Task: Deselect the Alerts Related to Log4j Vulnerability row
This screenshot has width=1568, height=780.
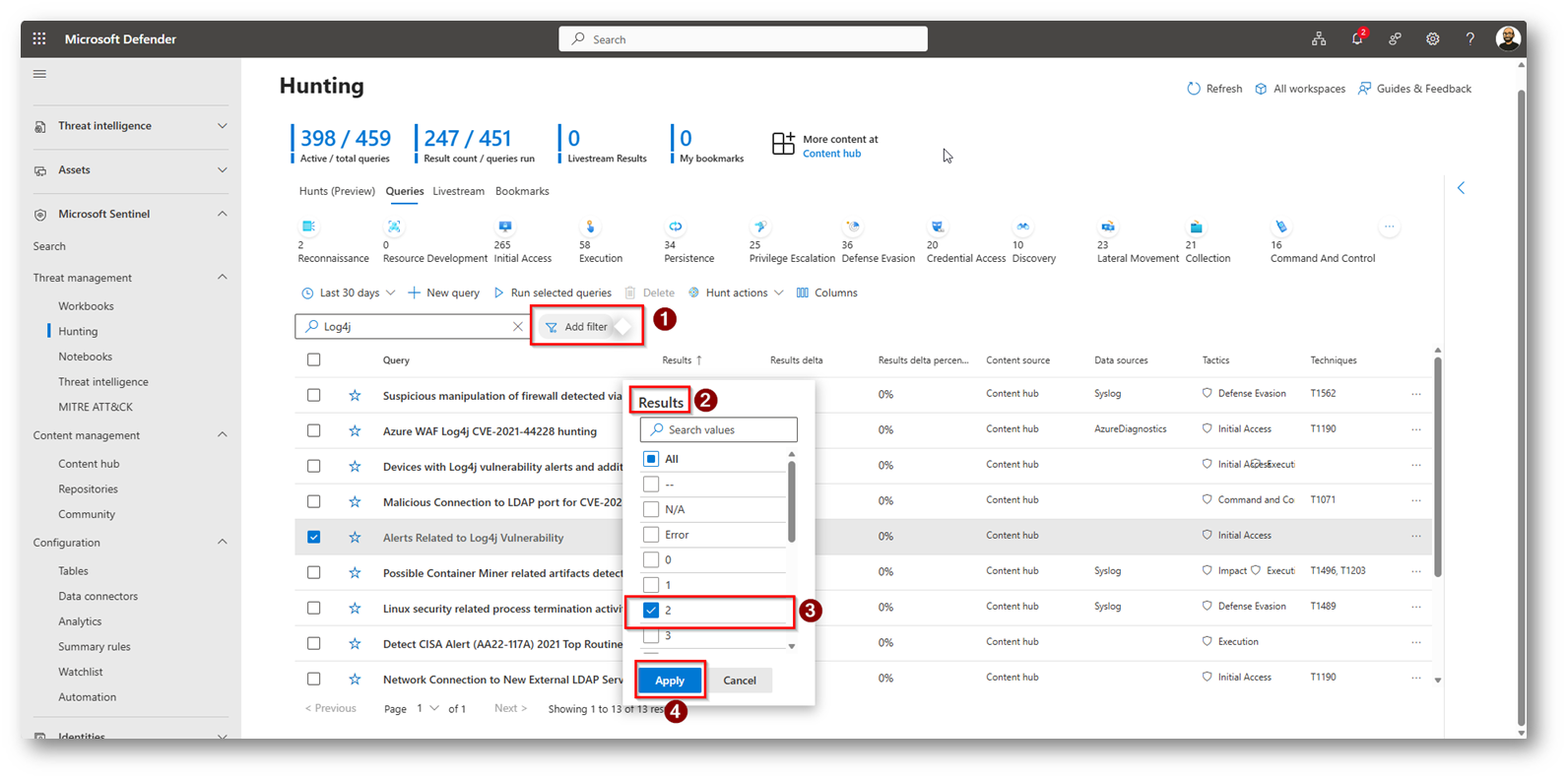Action: click(x=313, y=538)
